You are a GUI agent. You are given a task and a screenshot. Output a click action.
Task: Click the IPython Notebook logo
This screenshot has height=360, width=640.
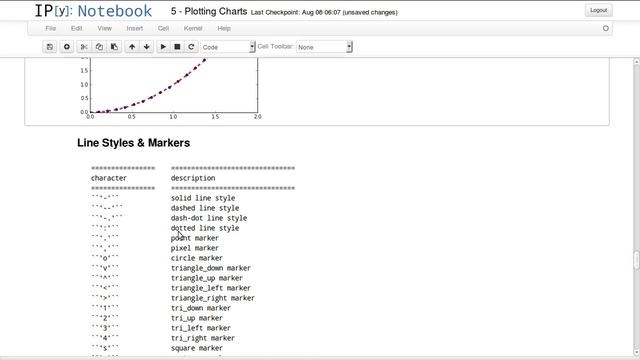[93, 11]
